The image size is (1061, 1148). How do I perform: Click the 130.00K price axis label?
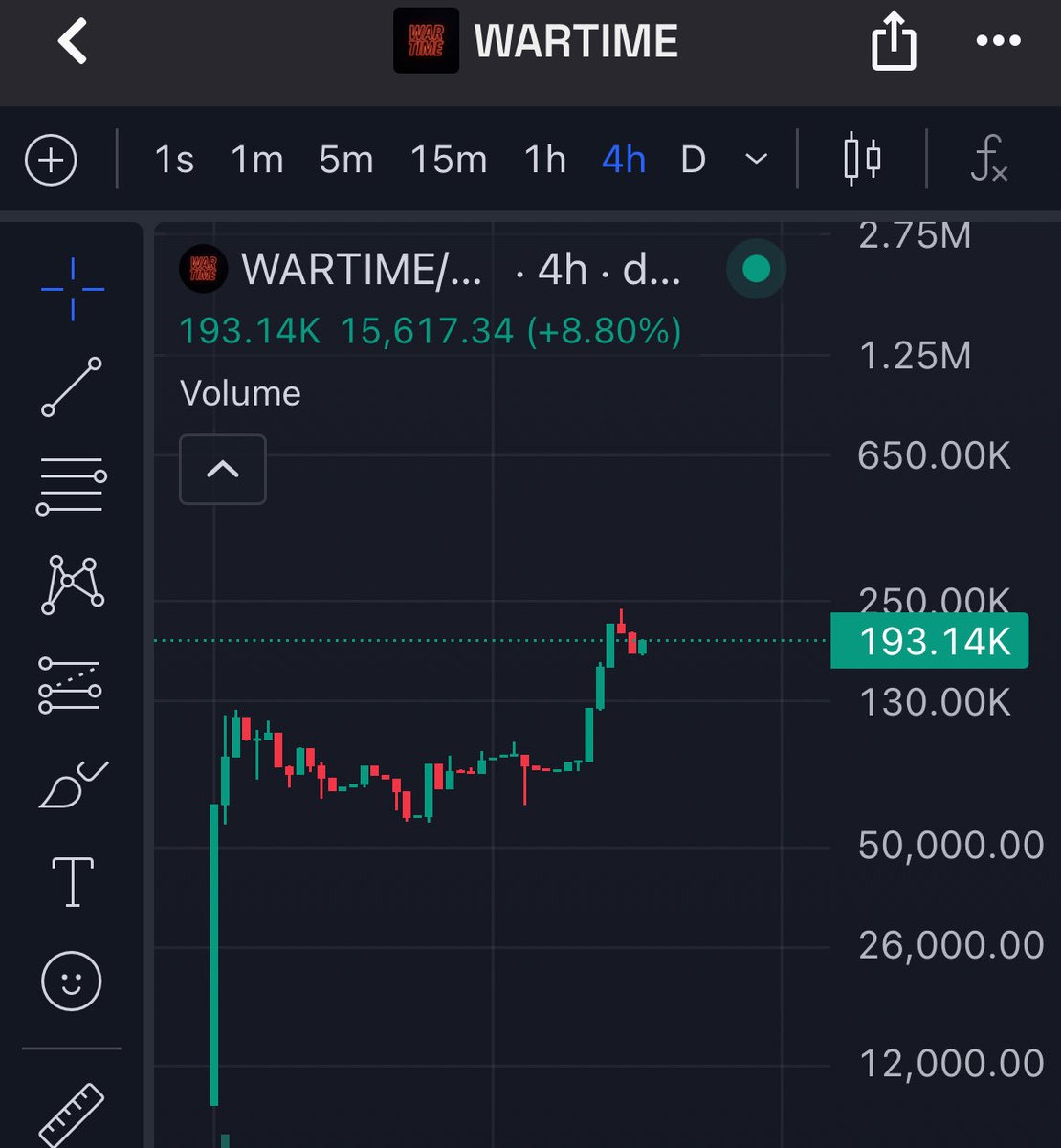click(x=935, y=703)
